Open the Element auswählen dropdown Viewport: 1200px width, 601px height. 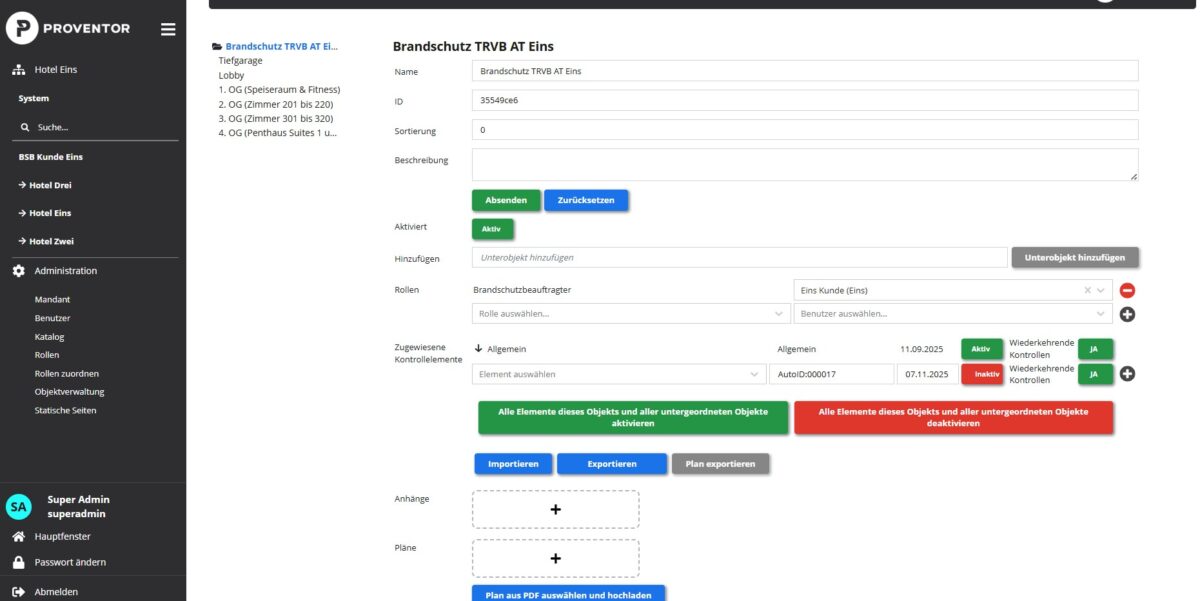point(618,374)
